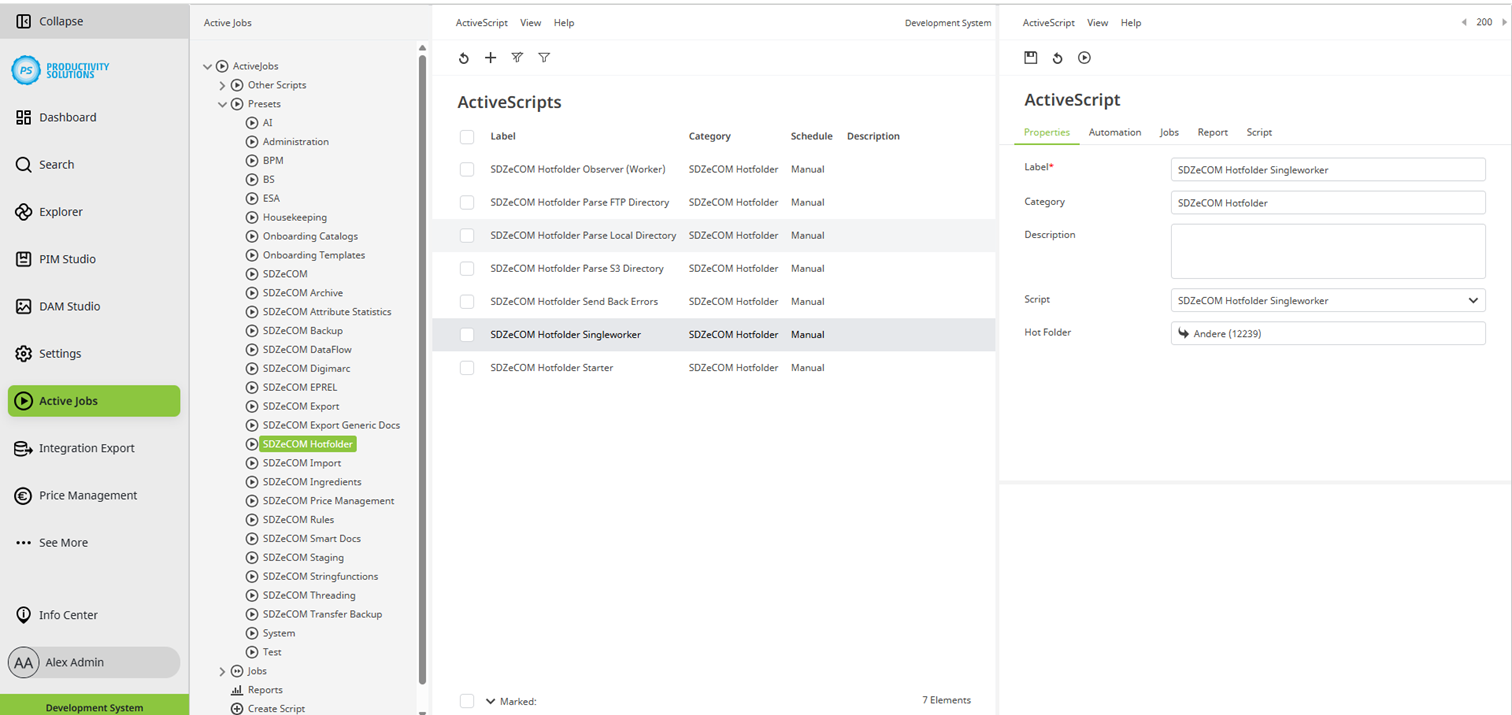Open the View menu of ActiveScripts
1512x715 pixels.
click(530, 22)
